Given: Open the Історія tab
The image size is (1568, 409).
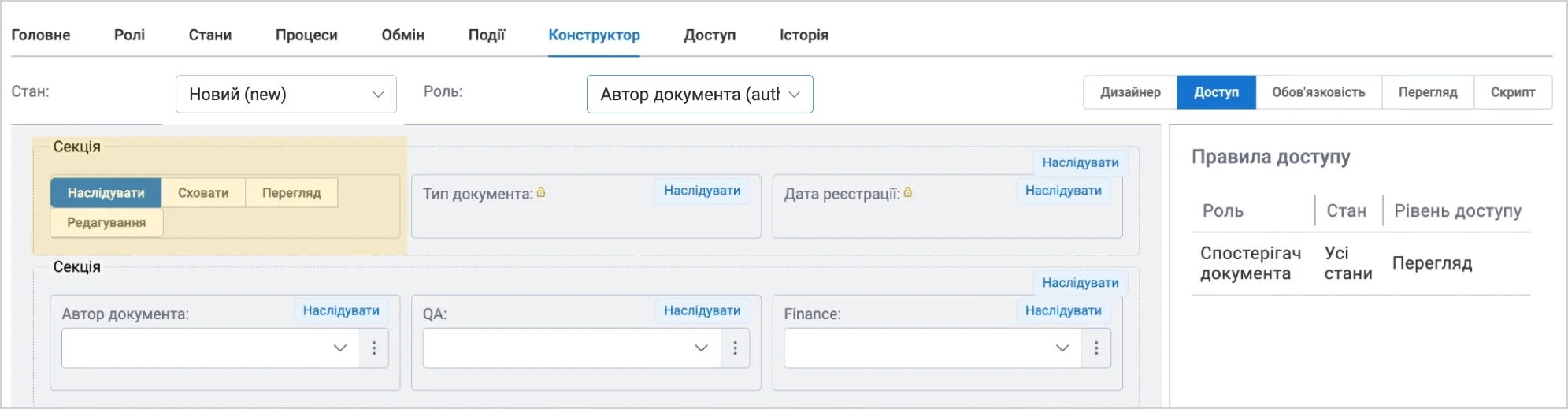Looking at the screenshot, I should (x=804, y=35).
